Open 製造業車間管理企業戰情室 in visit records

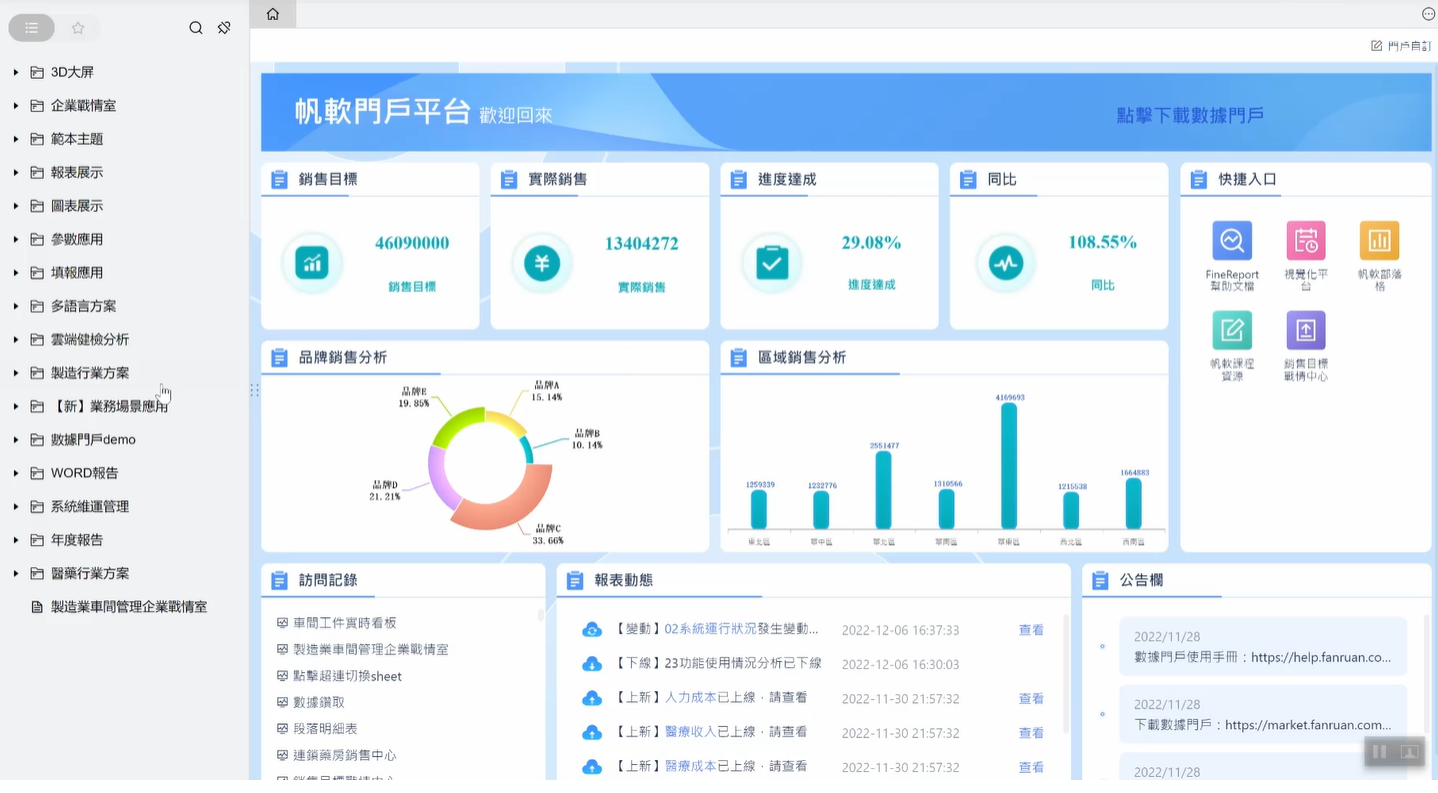click(370, 649)
